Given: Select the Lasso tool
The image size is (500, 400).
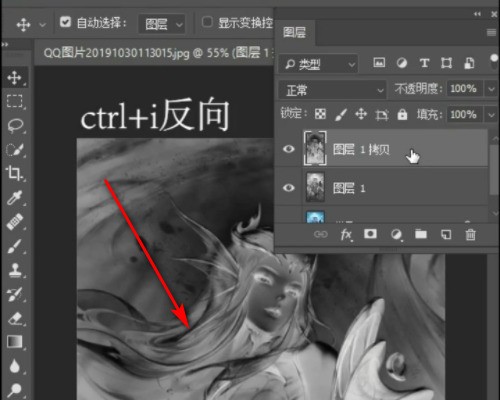Looking at the screenshot, I should [15, 126].
